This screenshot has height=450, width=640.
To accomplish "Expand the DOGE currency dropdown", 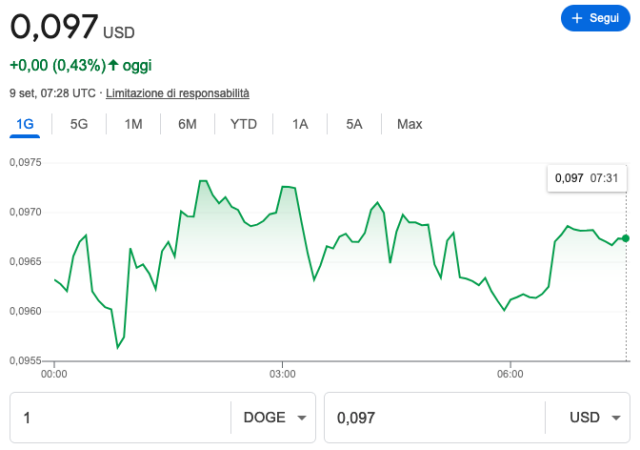I will (273, 418).
